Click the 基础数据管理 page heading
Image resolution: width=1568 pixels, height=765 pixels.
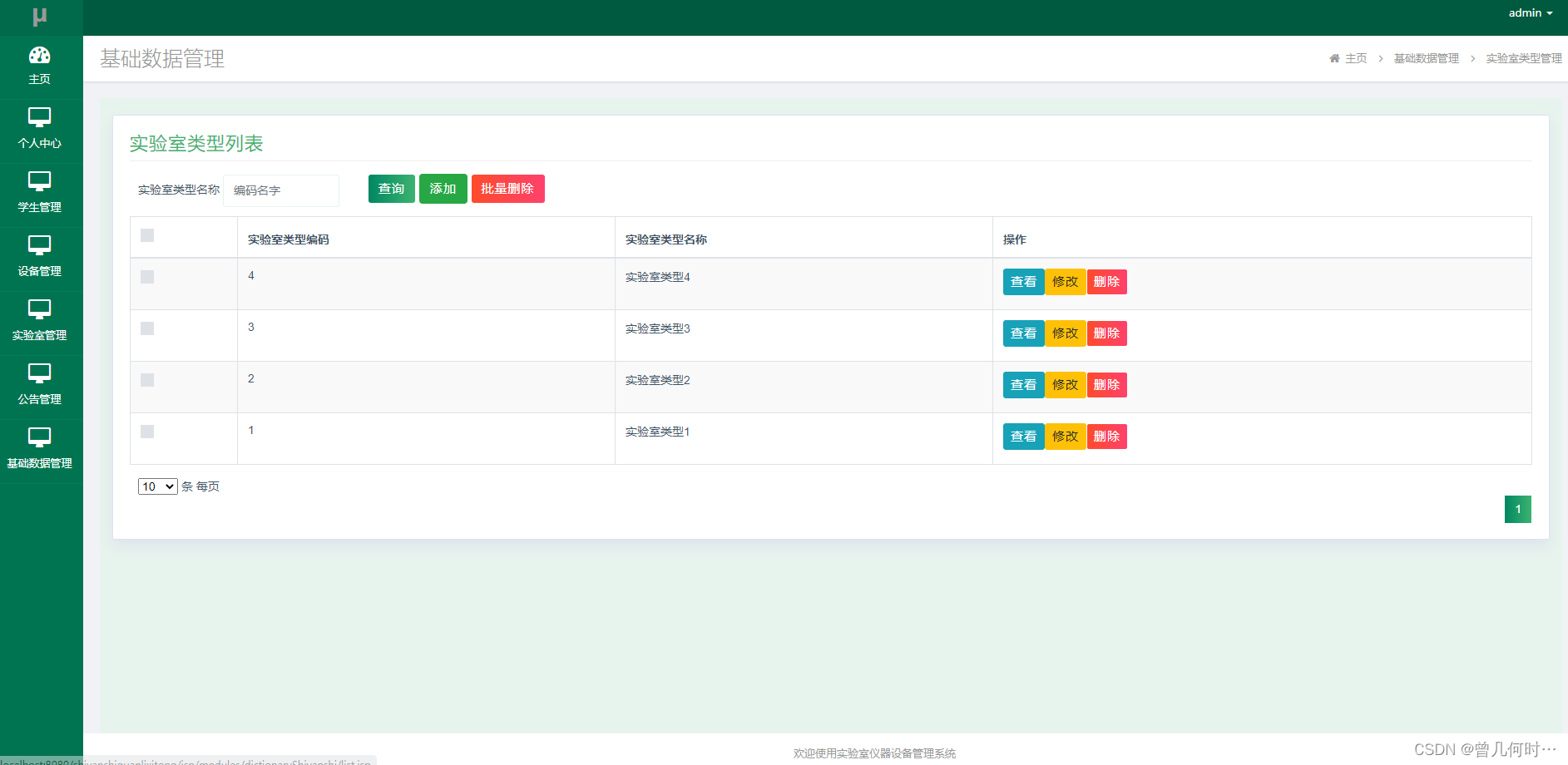(x=162, y=58)
